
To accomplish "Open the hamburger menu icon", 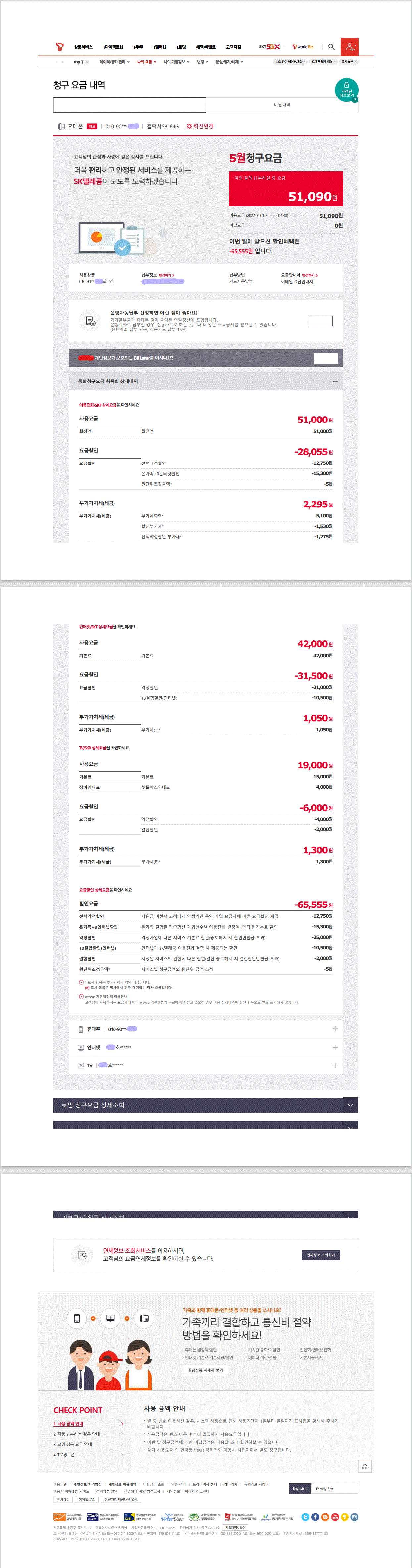I will (60, 62).
